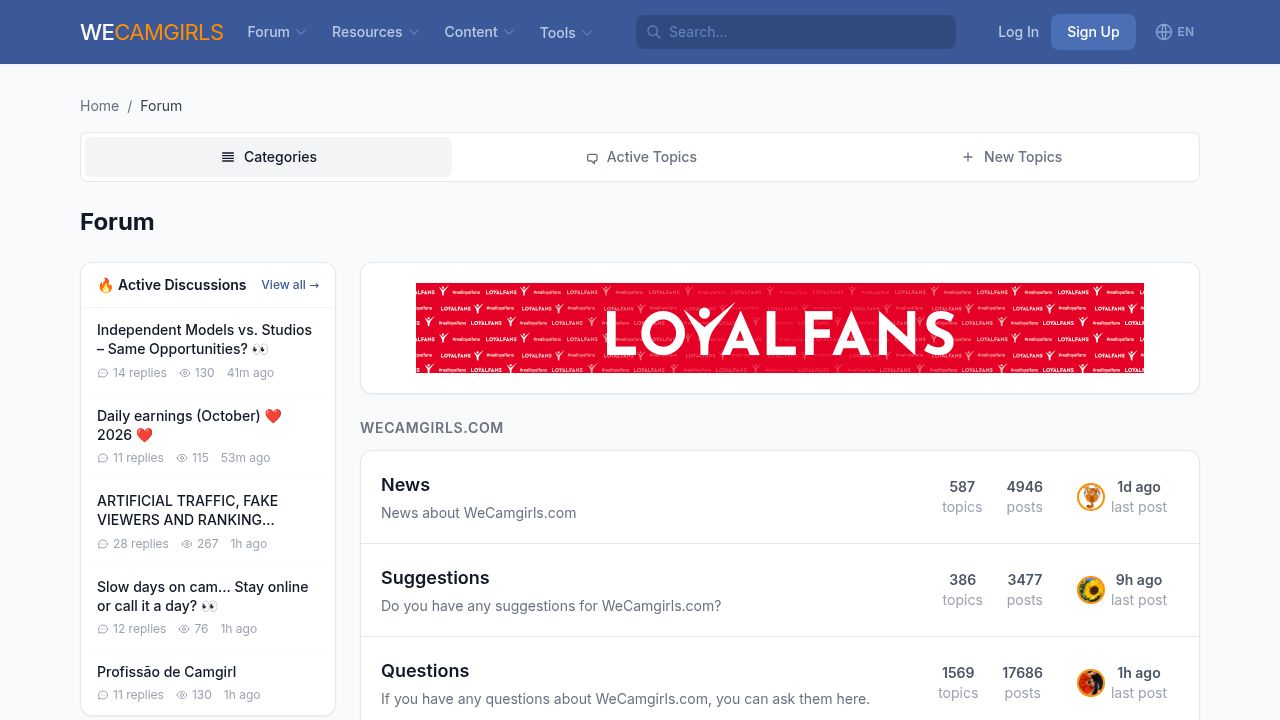Open the Suggestions forum category
Image resolution: width=1280 pixels, height=720 pixels.
point(435,578)
